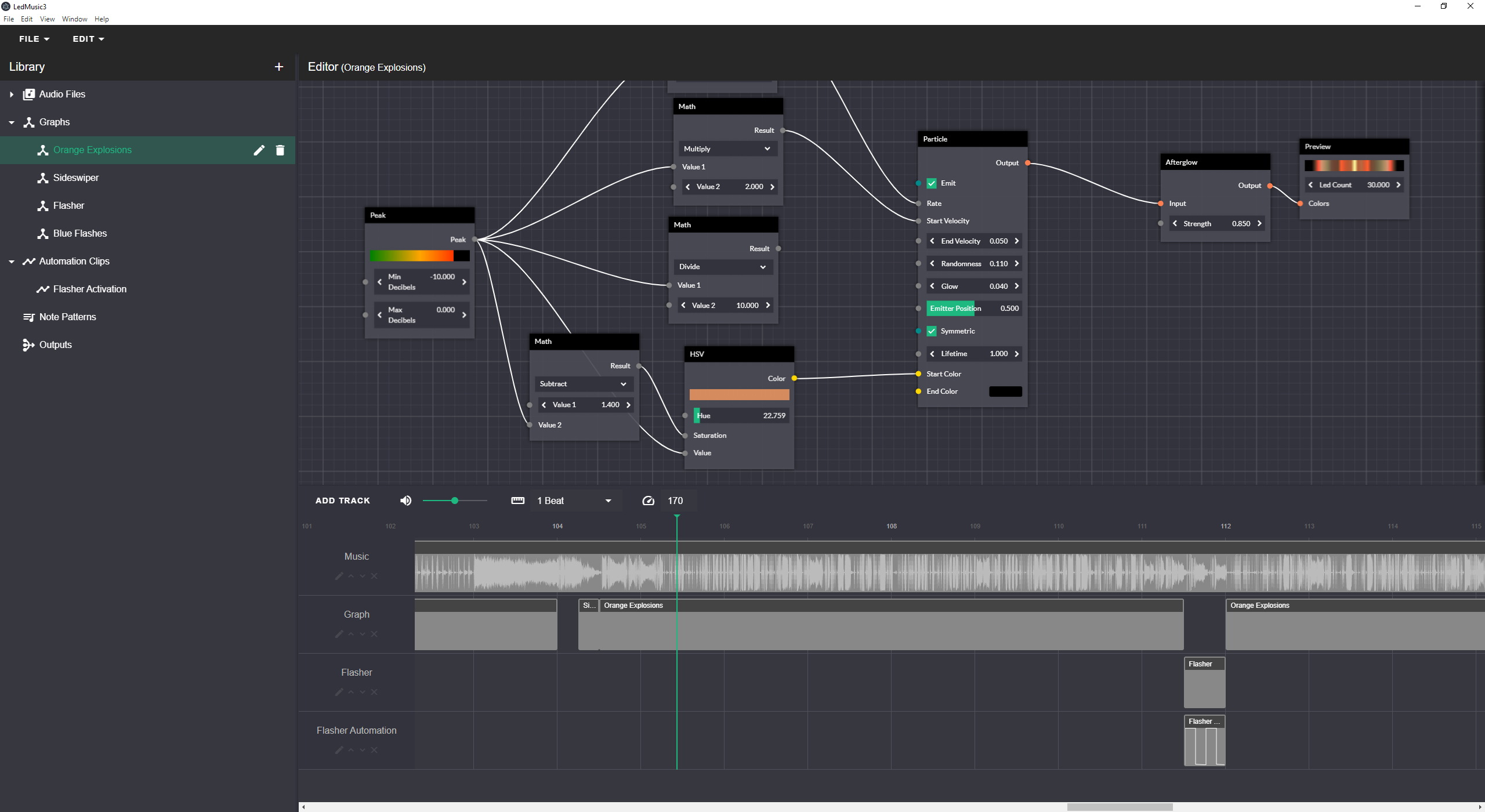Click the tempo speedometer icon
The width and height of the screenshot is (1485, 812).
pyautogui.click(x=648, y=501)
